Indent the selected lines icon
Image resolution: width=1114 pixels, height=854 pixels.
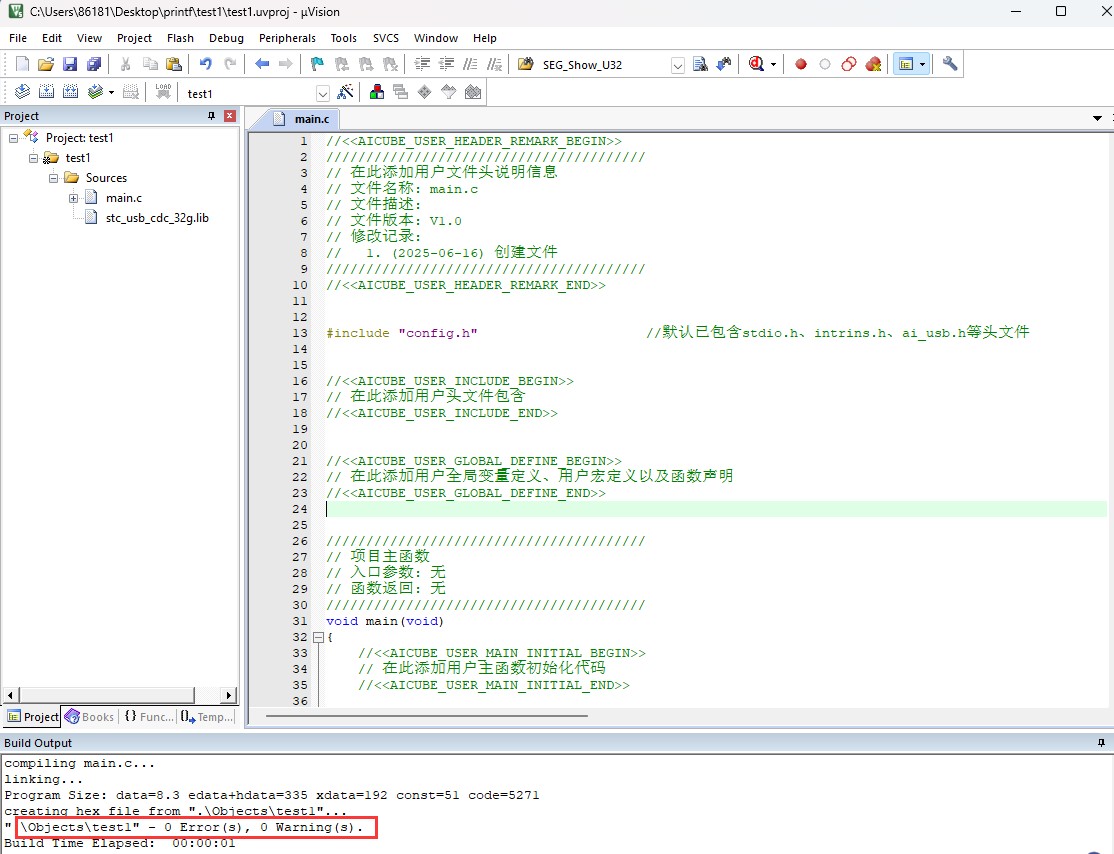422,65
